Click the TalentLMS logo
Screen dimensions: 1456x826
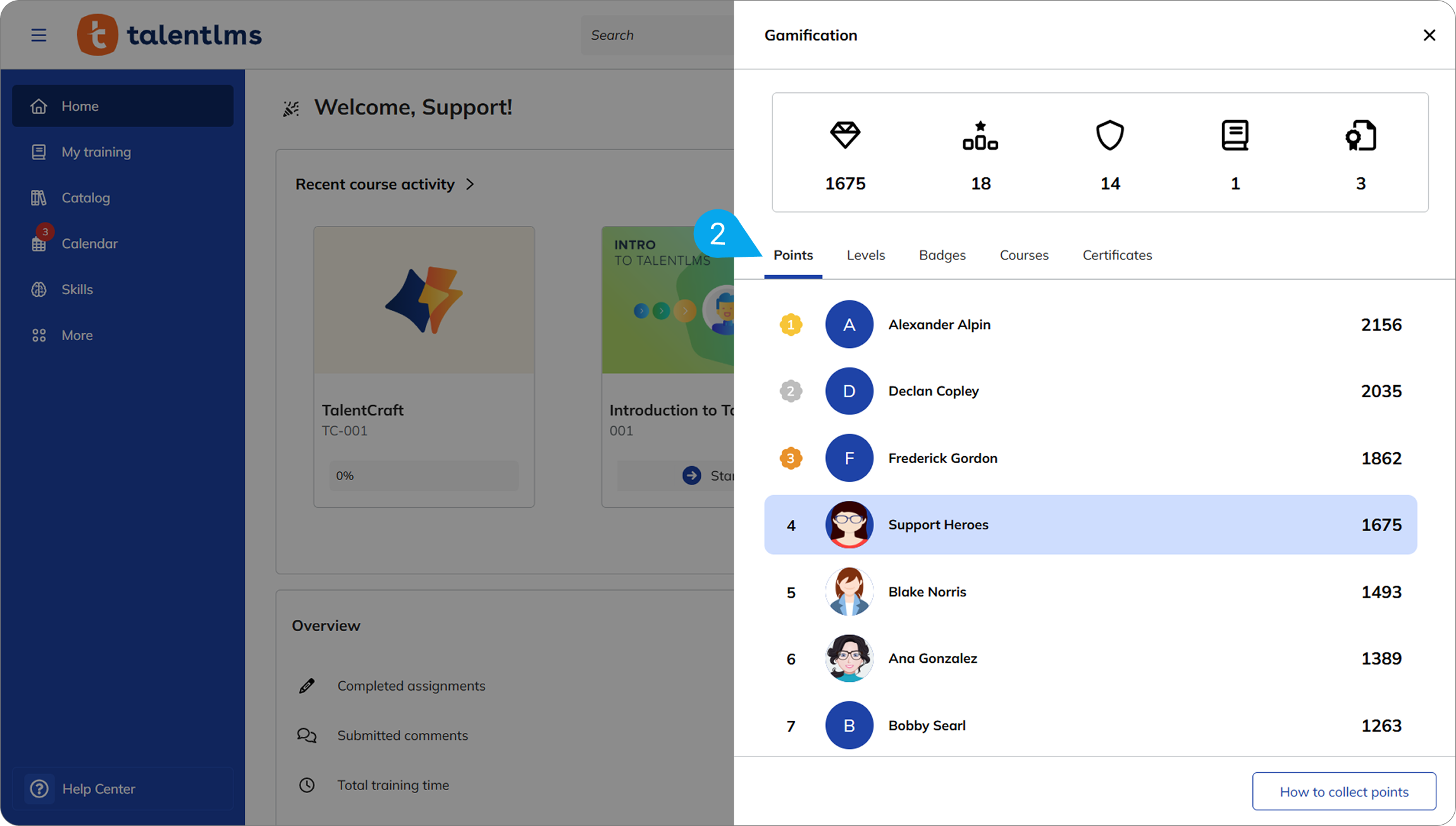click(169, 35)
